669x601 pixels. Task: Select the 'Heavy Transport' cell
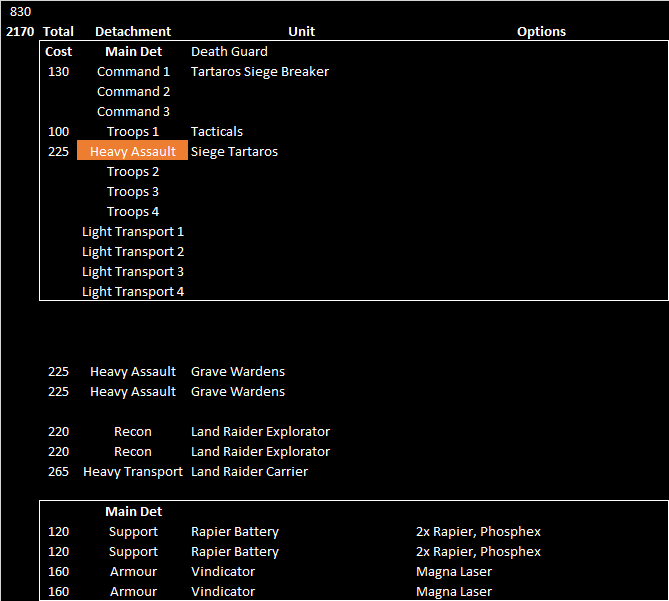pyautogui.click(x=133, y=472)
